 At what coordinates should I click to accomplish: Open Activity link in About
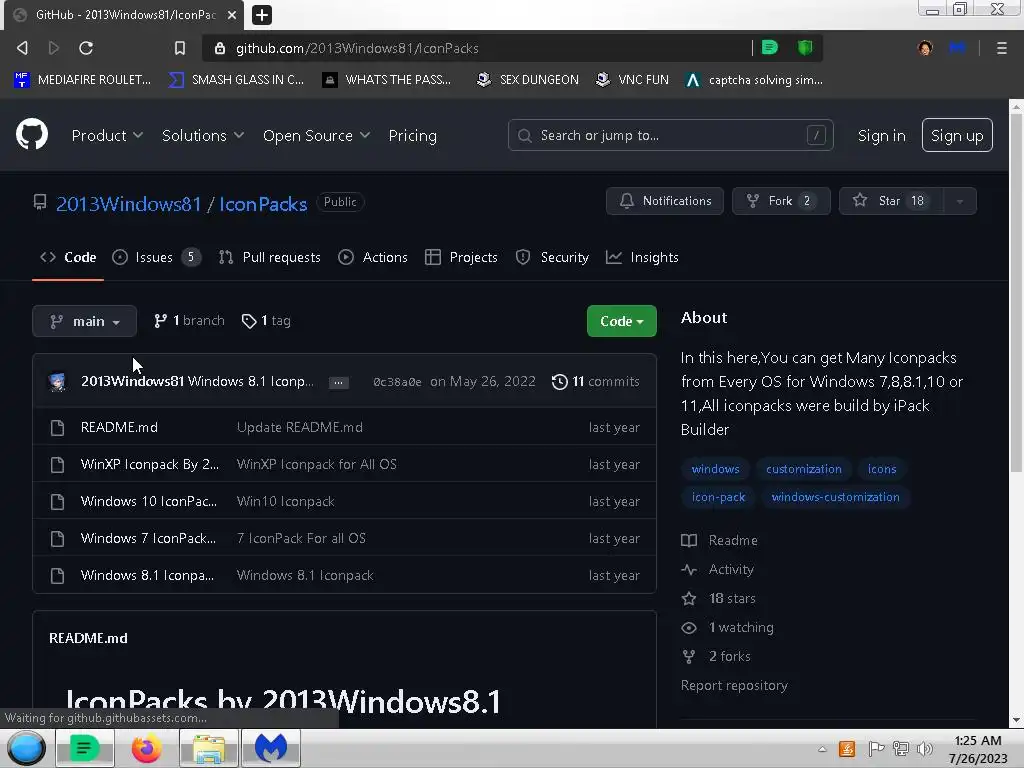[718, 569]
